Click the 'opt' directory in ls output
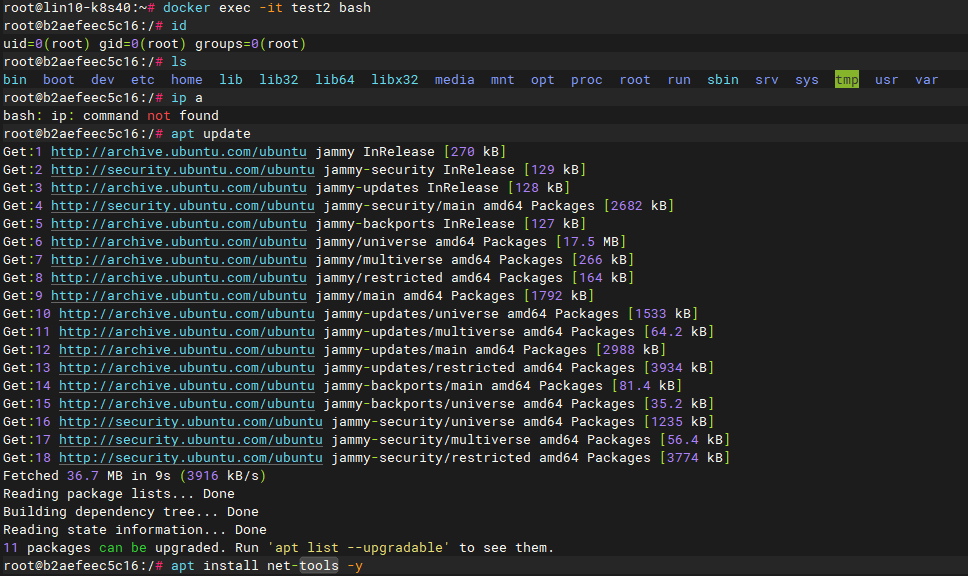Screen dimensions: 968x576 point(543,80)
